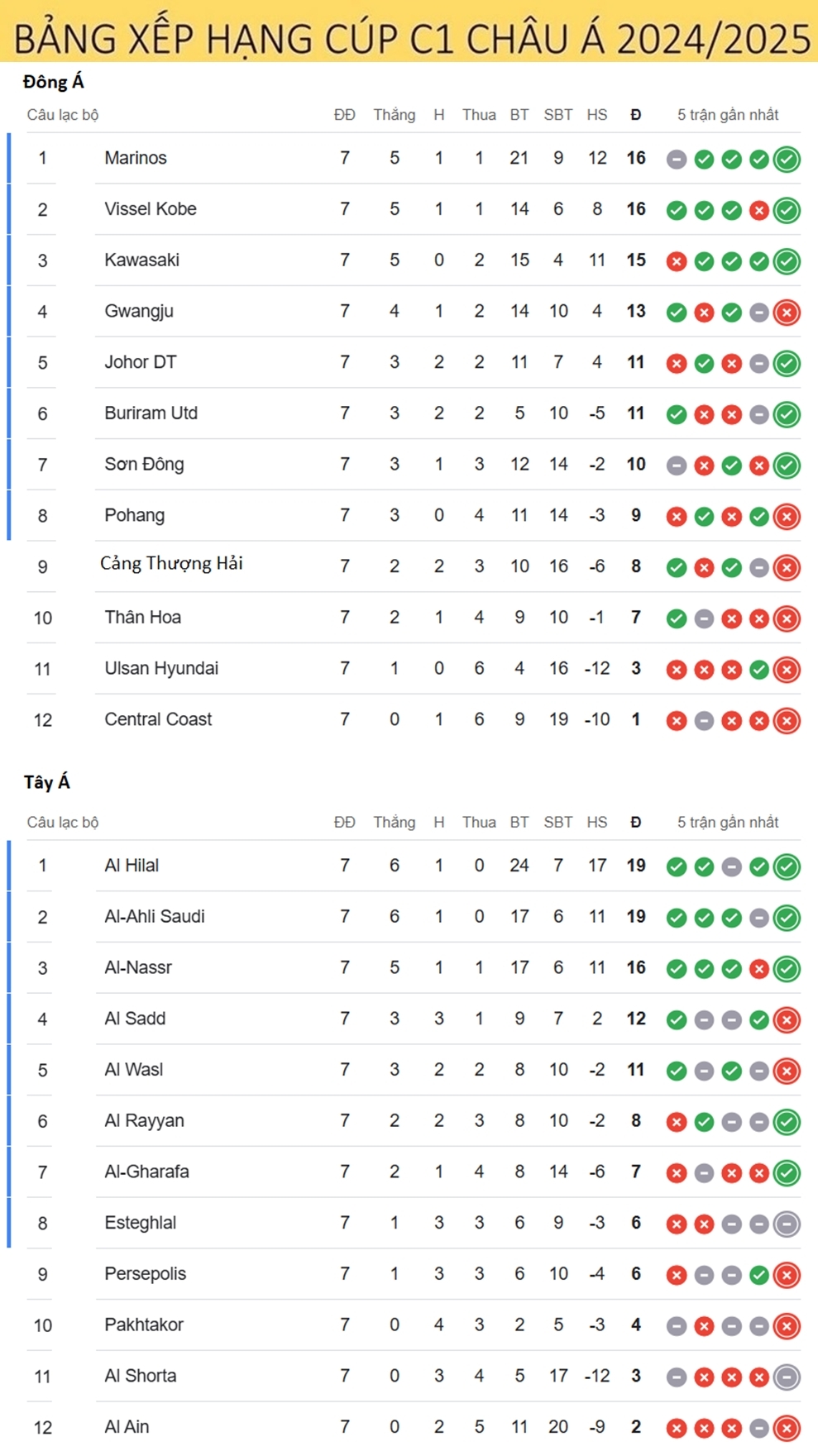818x1456 pixels.
Task: Click Al Ain's latest loss icon
Action: click(787, 1428)
